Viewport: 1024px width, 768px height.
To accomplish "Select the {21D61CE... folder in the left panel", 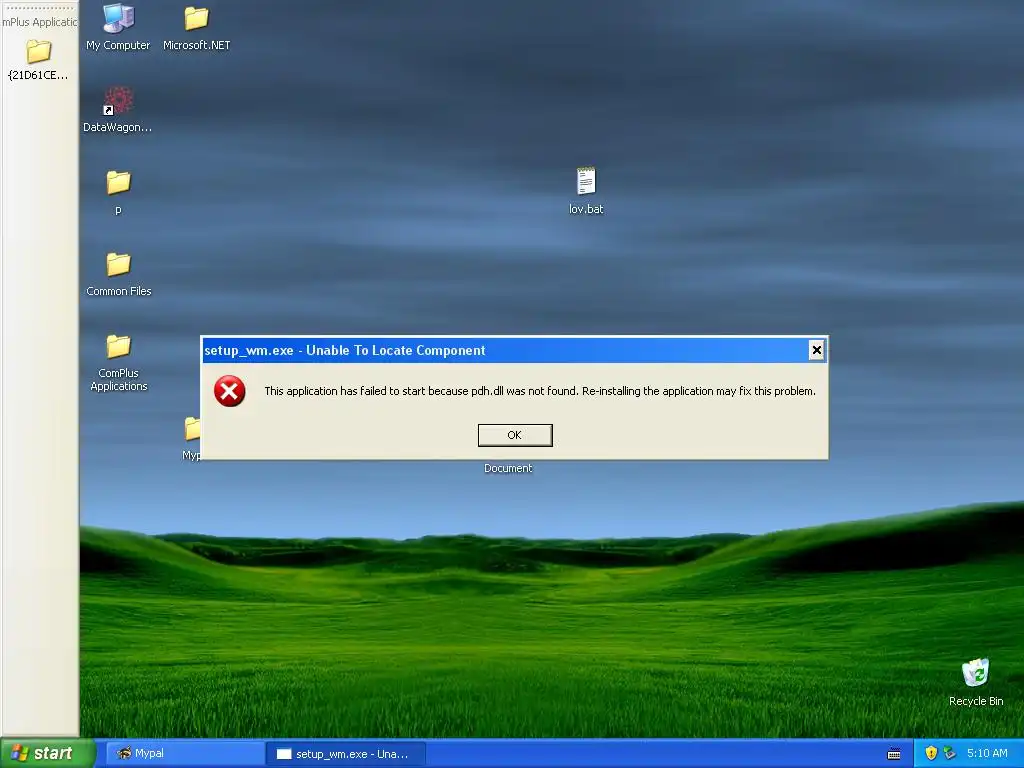I will 39,60.
